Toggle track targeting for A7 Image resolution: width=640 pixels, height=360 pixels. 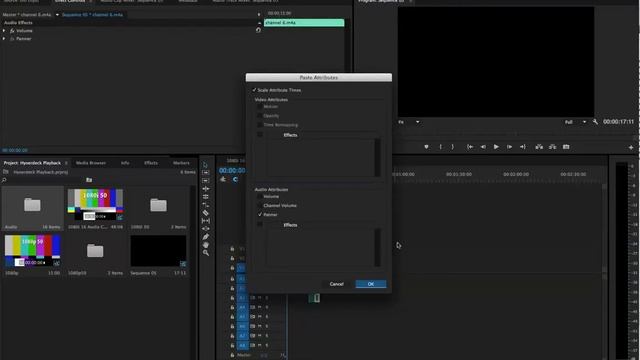(x=242, y=336)
